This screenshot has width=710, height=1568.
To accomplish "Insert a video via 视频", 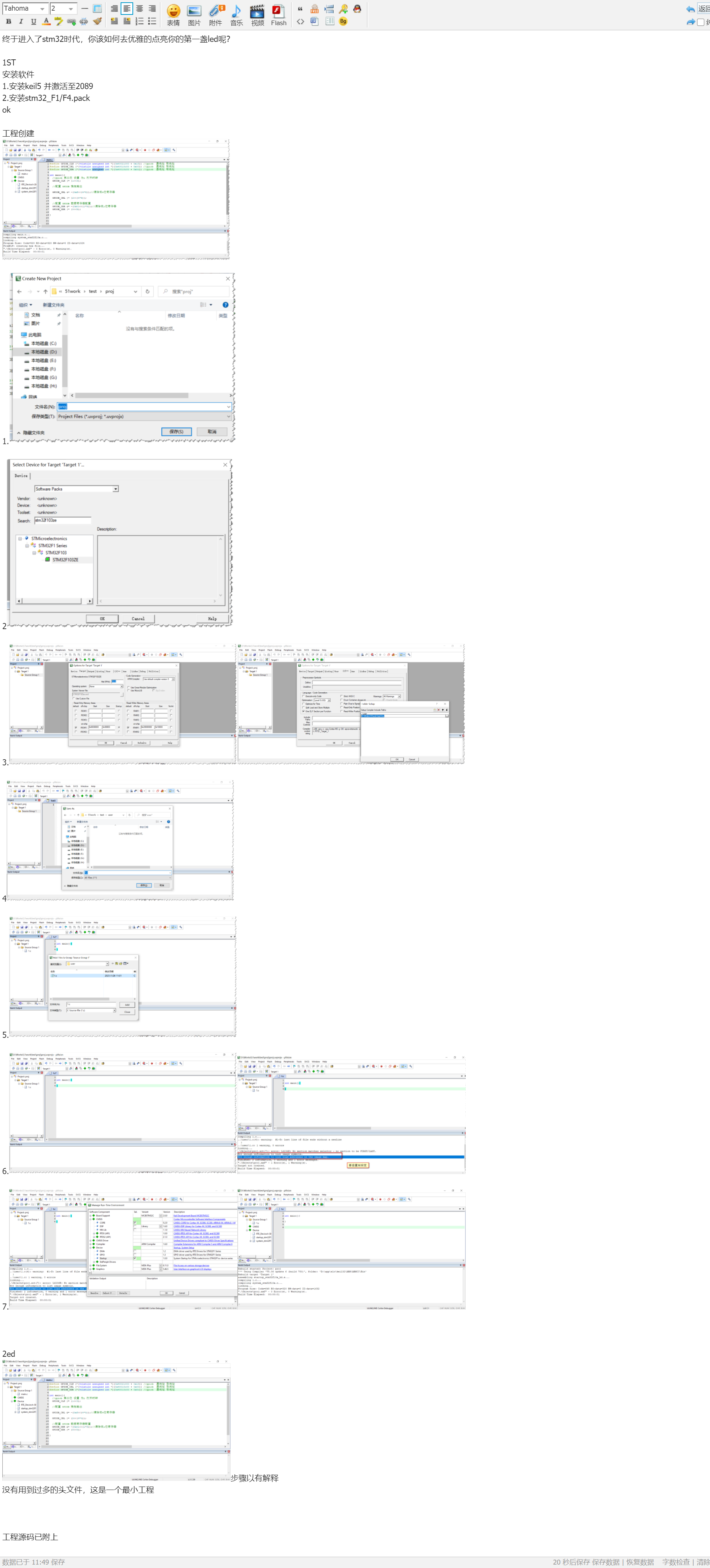I will pos(257,15).
